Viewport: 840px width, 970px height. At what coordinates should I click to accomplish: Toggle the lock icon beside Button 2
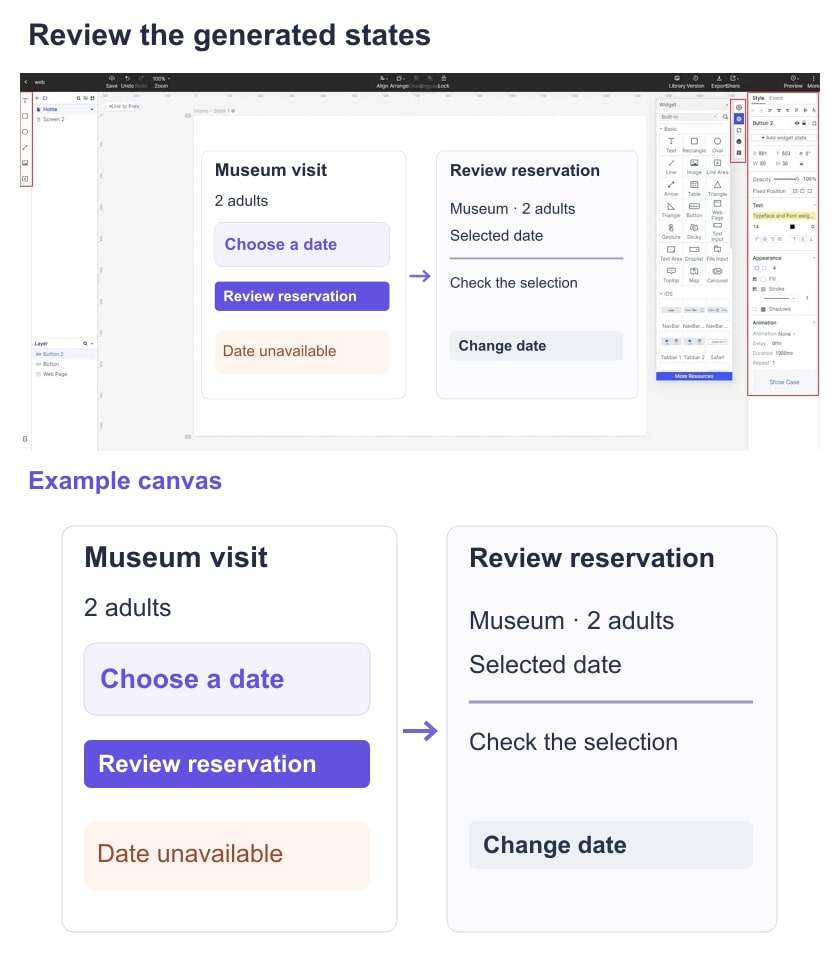(804, 123)
